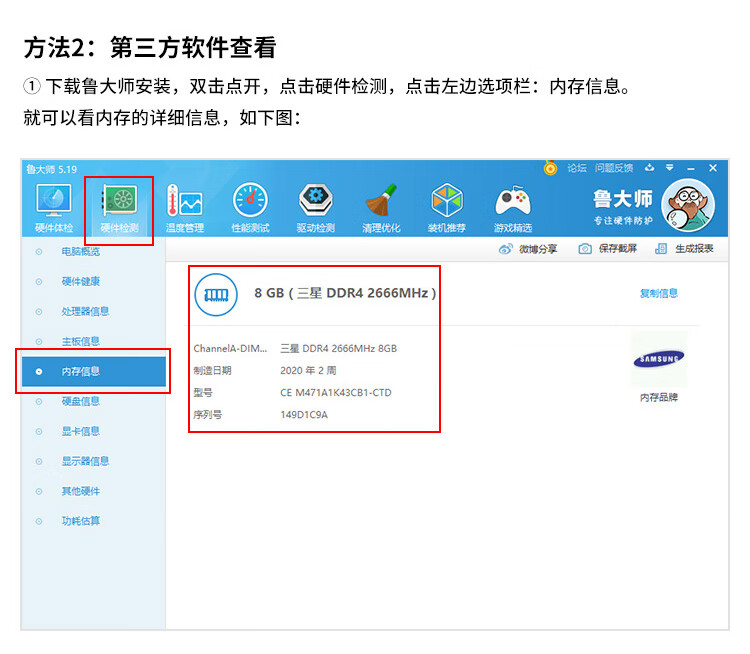Image resolution: width=750 pixels, height=654 pixels.
Task: Click model value CE M471A1K43CB1-CTD
Action: [x=336, y=393]
